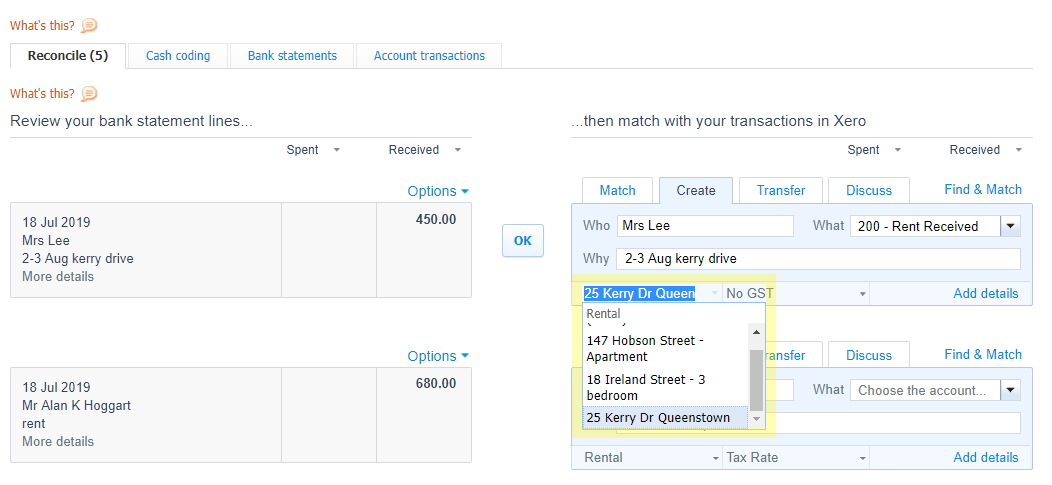Click Add details for the Mrs Lee transaction

986,293
